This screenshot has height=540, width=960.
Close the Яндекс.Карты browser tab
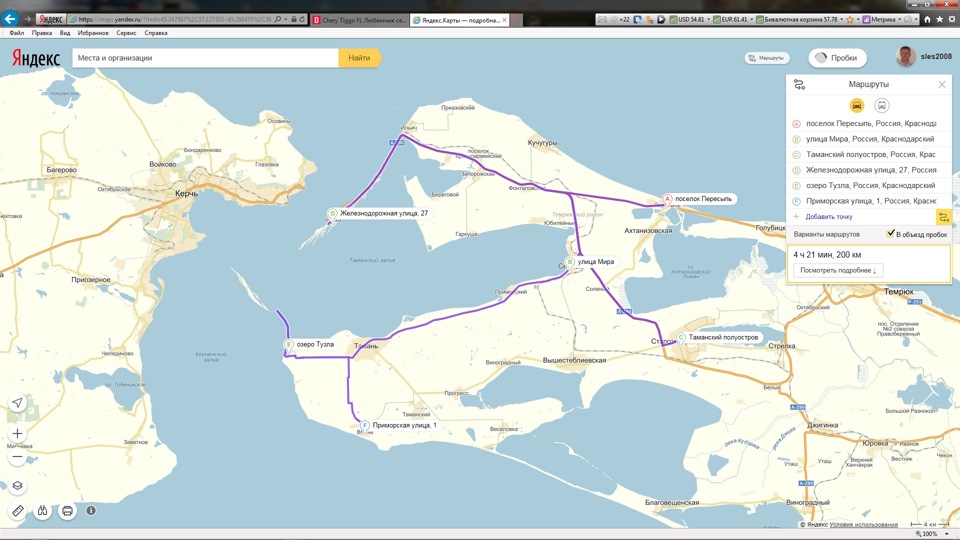[x=504, y=20]
